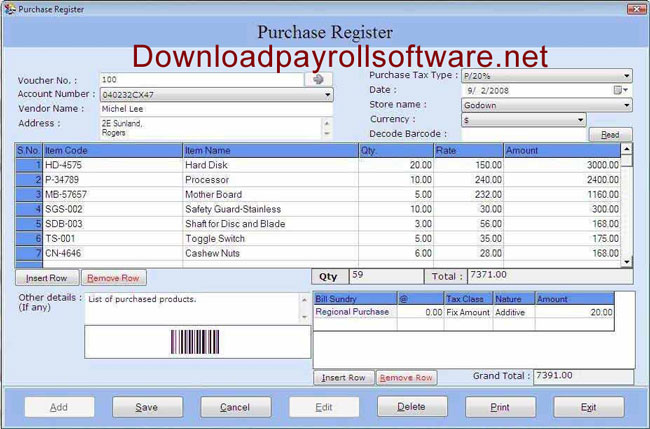The image size is (650, 429).
Task: Click Insert Row under Bill Sundry
Action: pyautogui.click(x=344, y=378)
